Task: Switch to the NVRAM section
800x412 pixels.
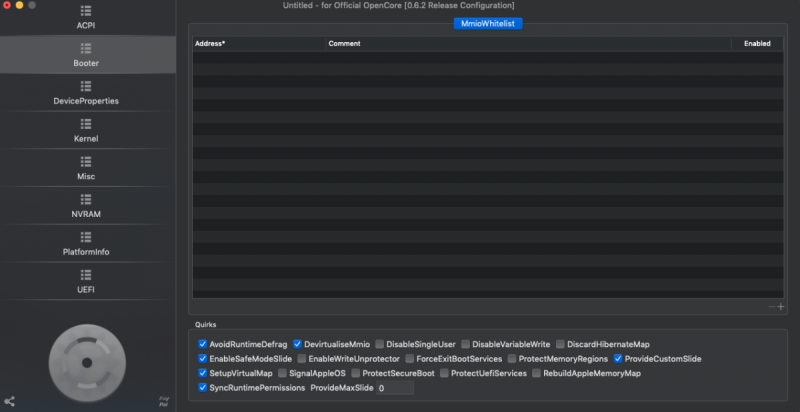Action: (x=86, y=206)
